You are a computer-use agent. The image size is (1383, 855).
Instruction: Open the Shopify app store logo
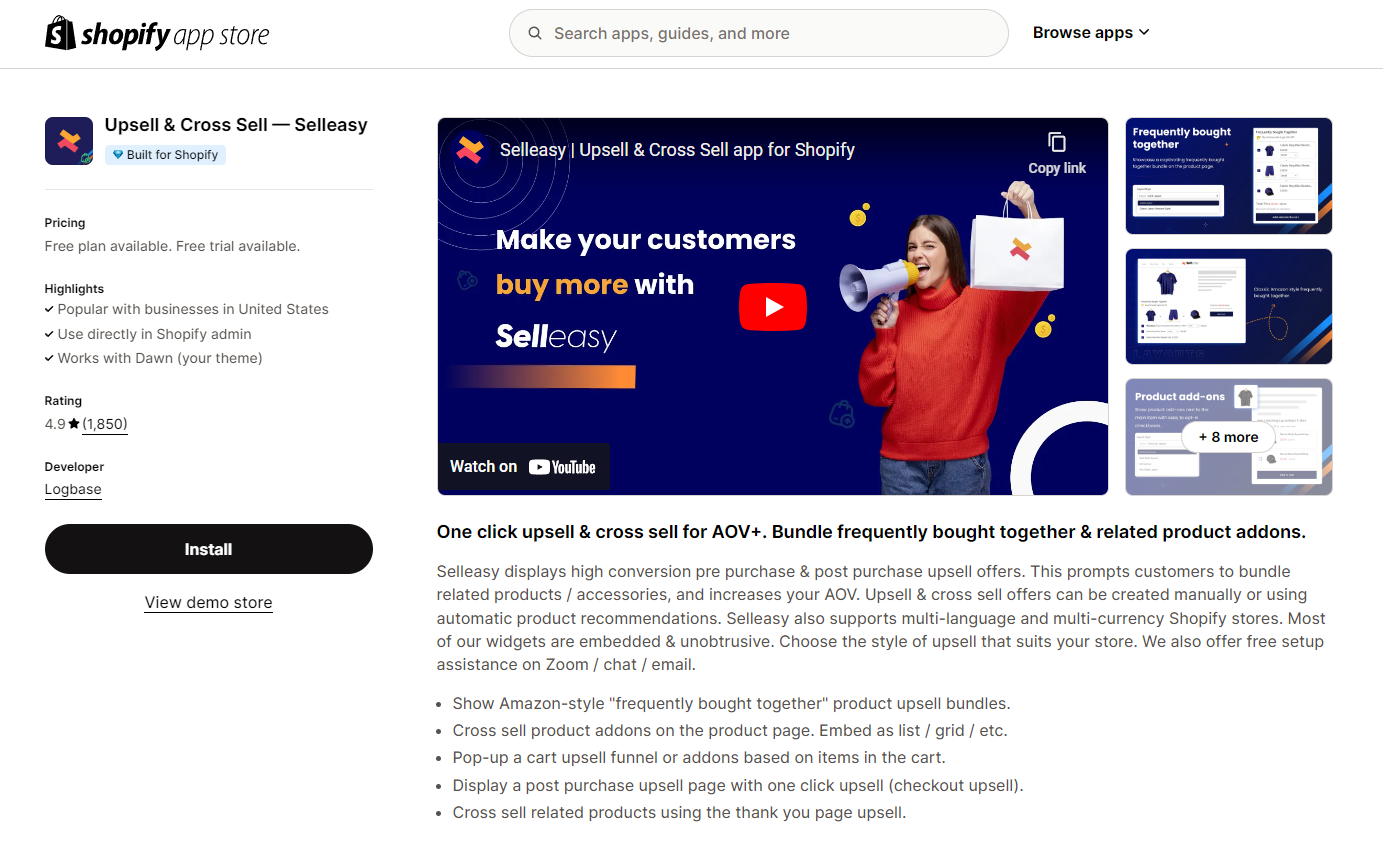(157, 34)
